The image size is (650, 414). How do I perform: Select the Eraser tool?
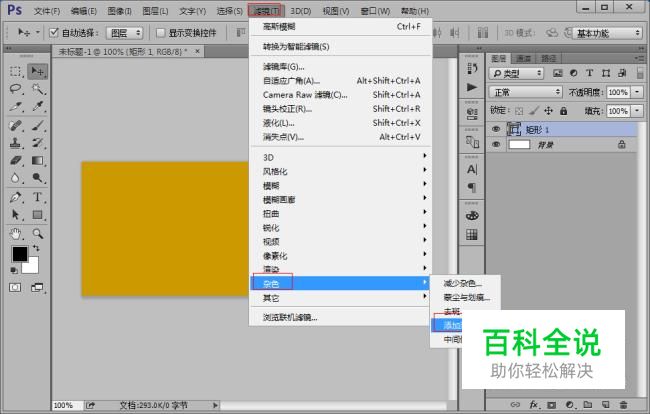point(15,160)
